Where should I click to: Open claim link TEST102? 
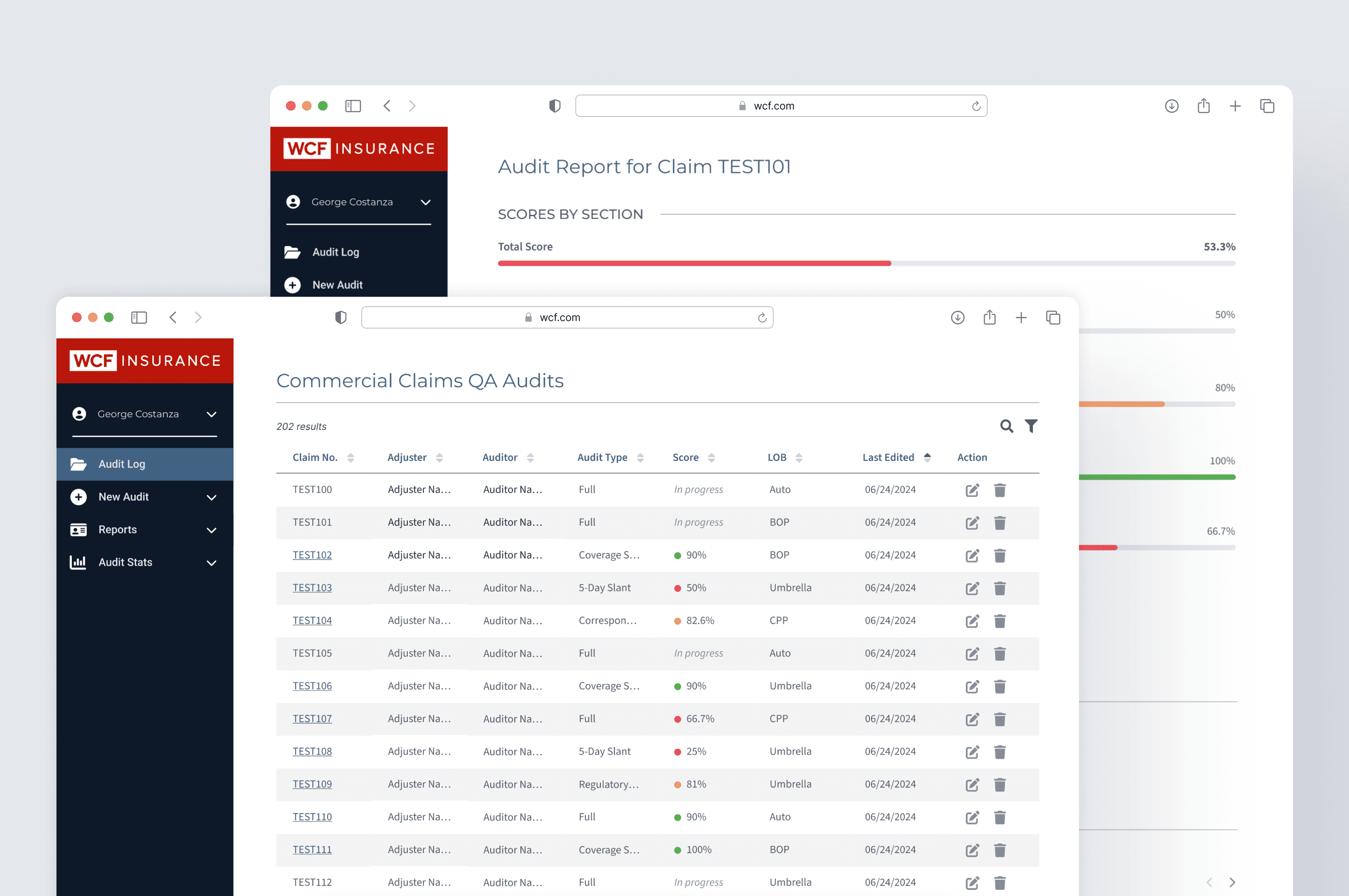[312, 555]
